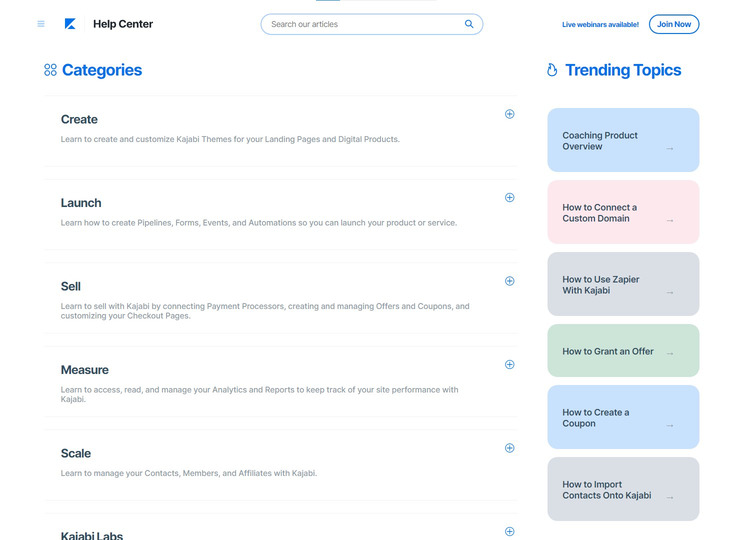Click the Categories grid icon

[x=50, y=70]
